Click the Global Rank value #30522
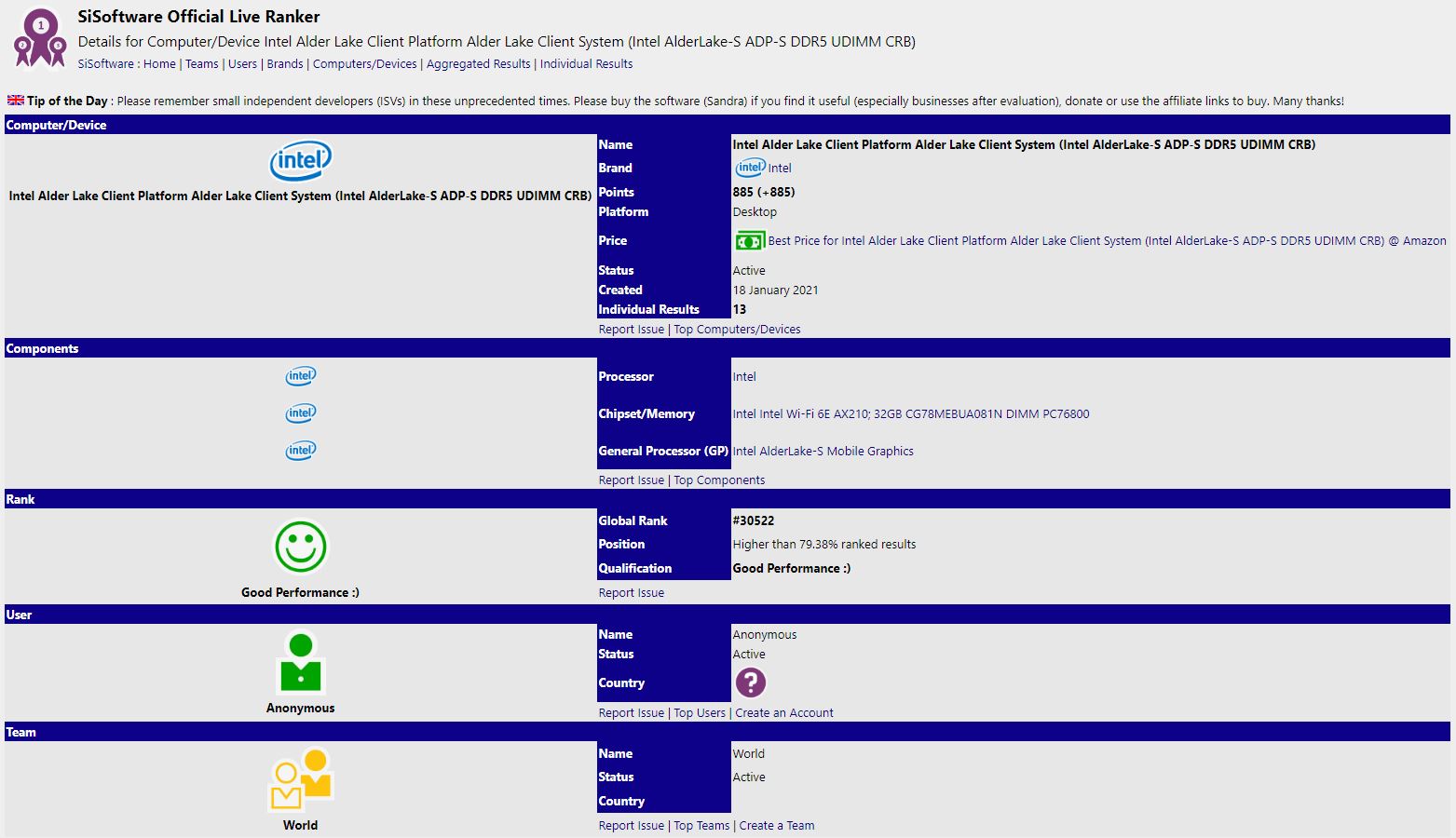Screen dimensions: 1456x838 click(x=754, y=521)
